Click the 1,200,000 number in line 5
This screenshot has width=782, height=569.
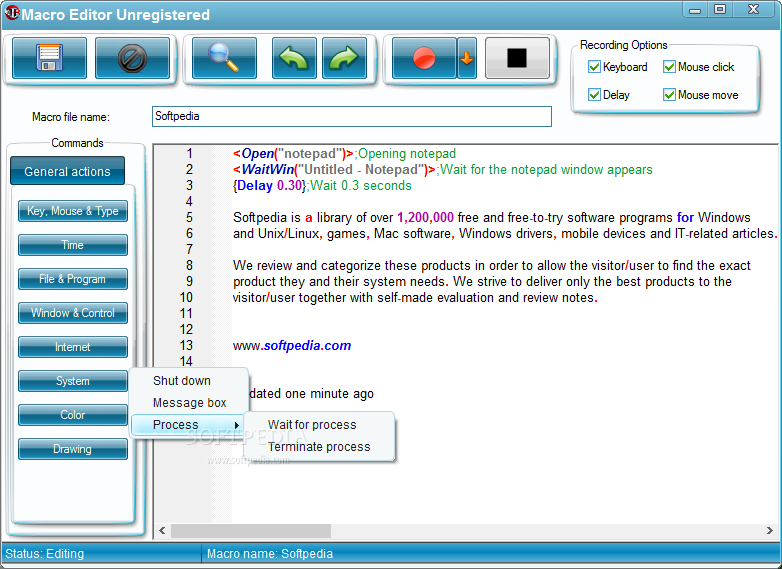click(425, 217)
